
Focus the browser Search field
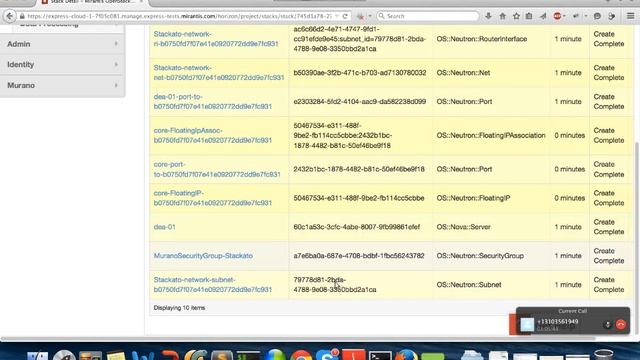[x=428, y=16]
